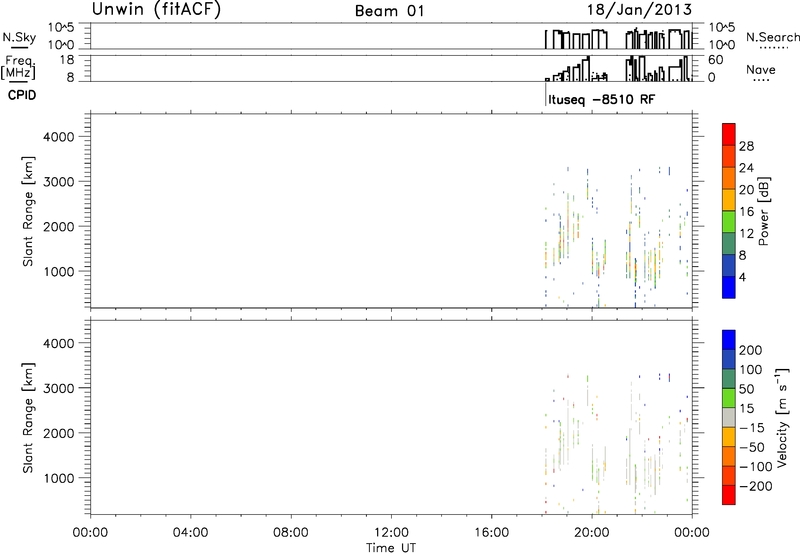Image resolution: width=800 pixels, height=554 pixels.
Task: Select the 'CPID' label
Action: coord(22,95)
